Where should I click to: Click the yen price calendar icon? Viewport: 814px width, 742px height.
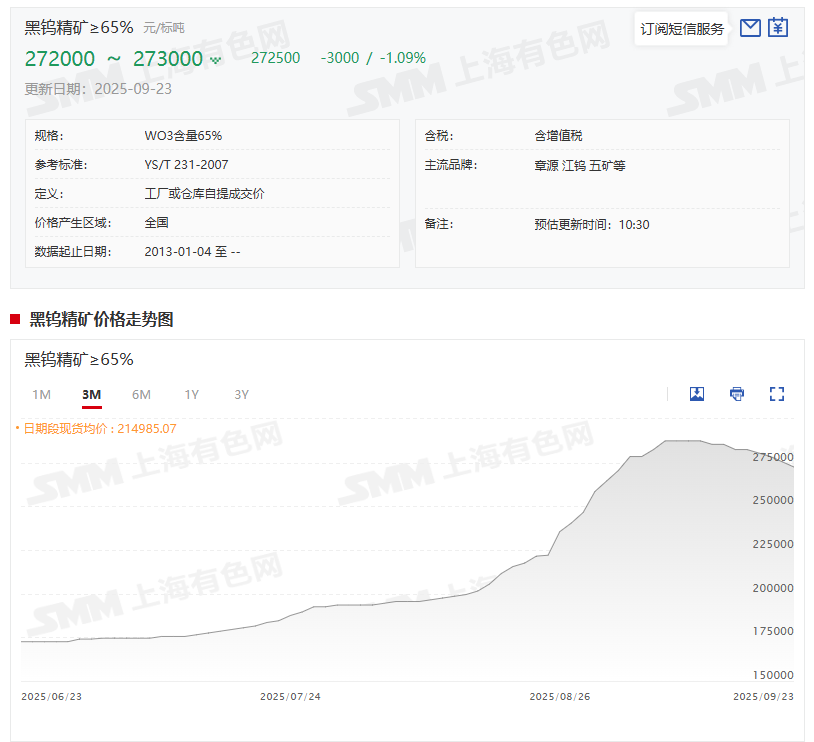778,28
